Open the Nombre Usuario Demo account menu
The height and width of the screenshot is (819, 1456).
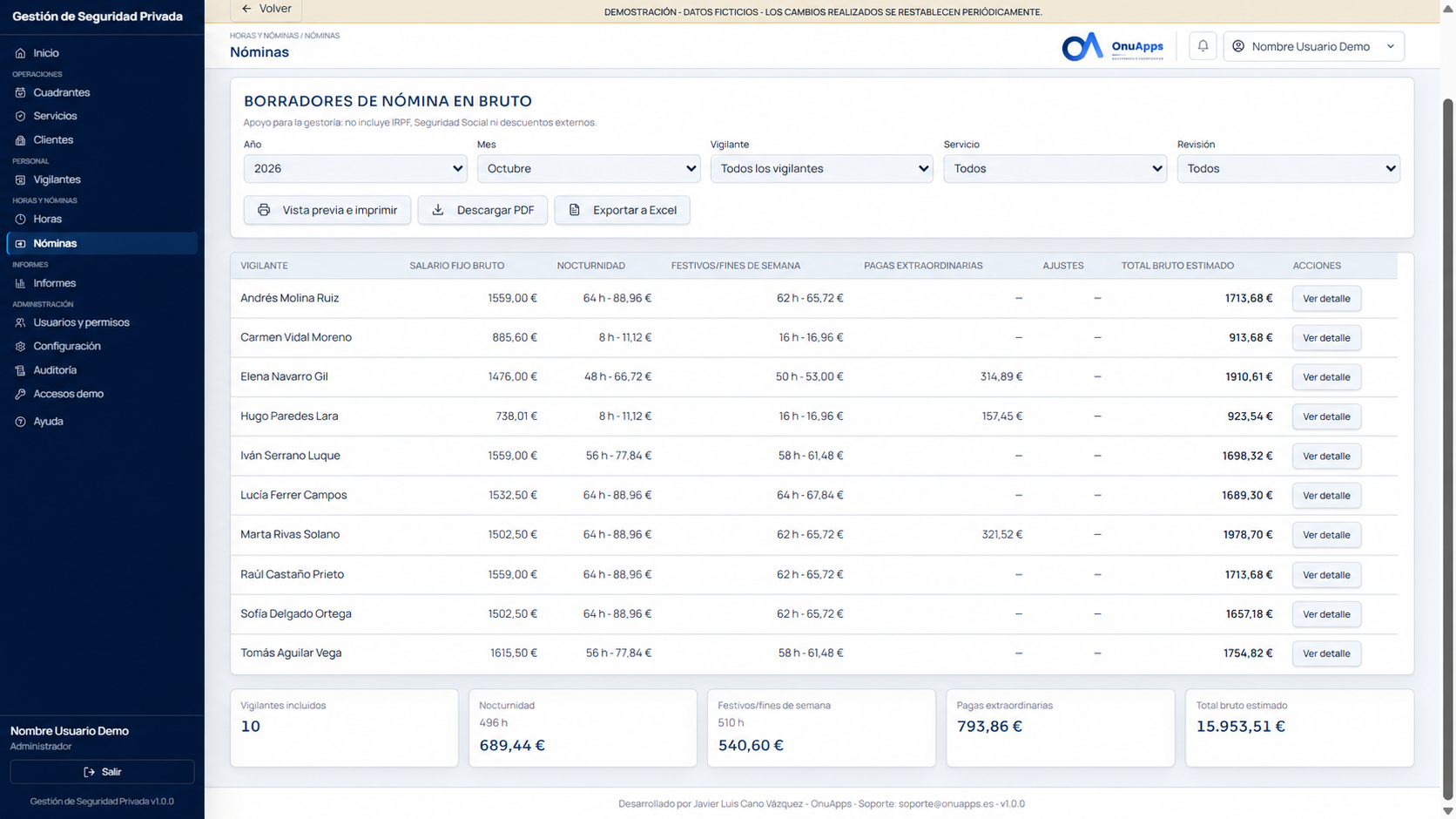1314,46
